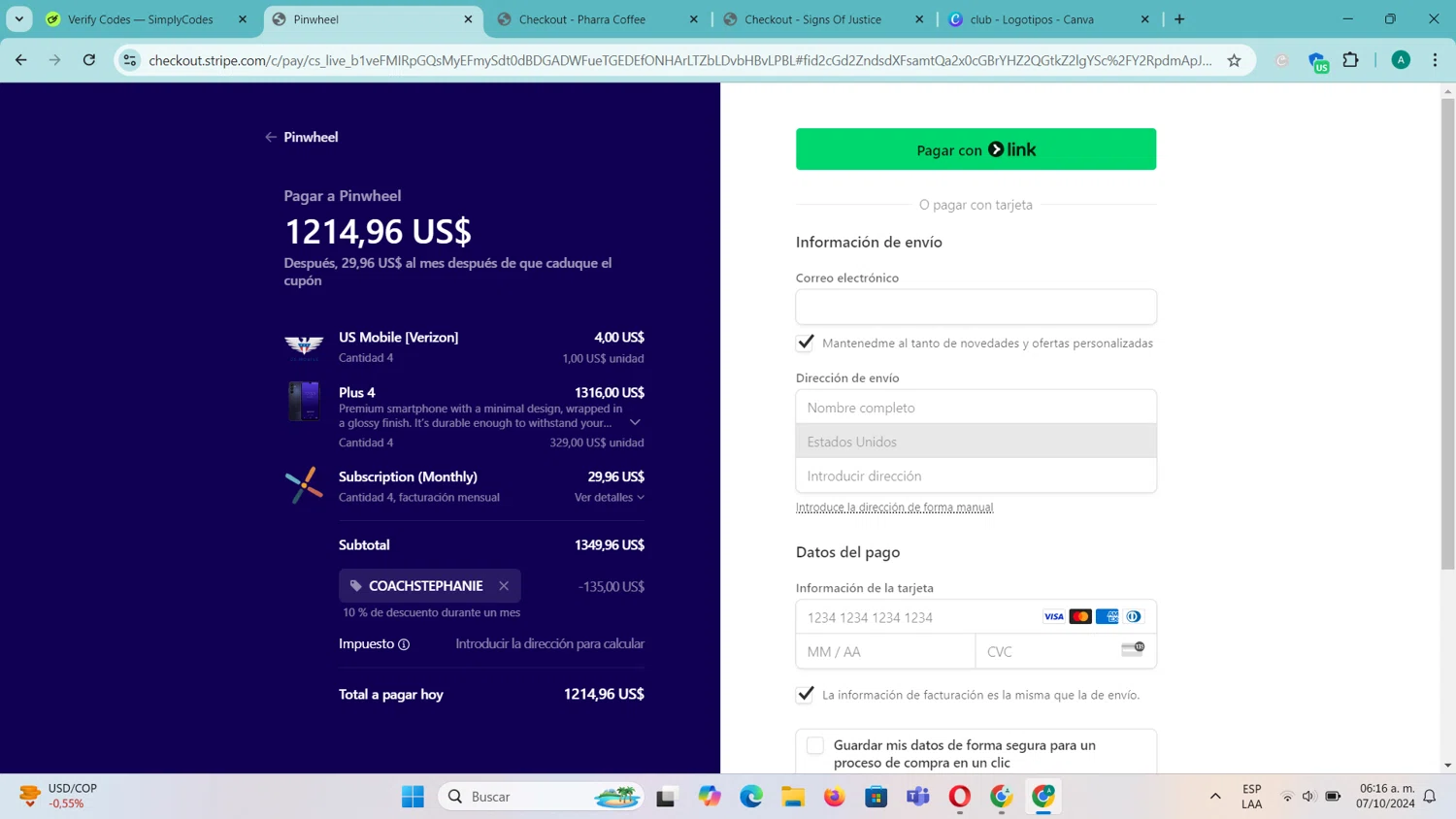Open File Explorer from the taskbar
The height and width of the screenshot is (819, 1456).
[x=793, y=797]
